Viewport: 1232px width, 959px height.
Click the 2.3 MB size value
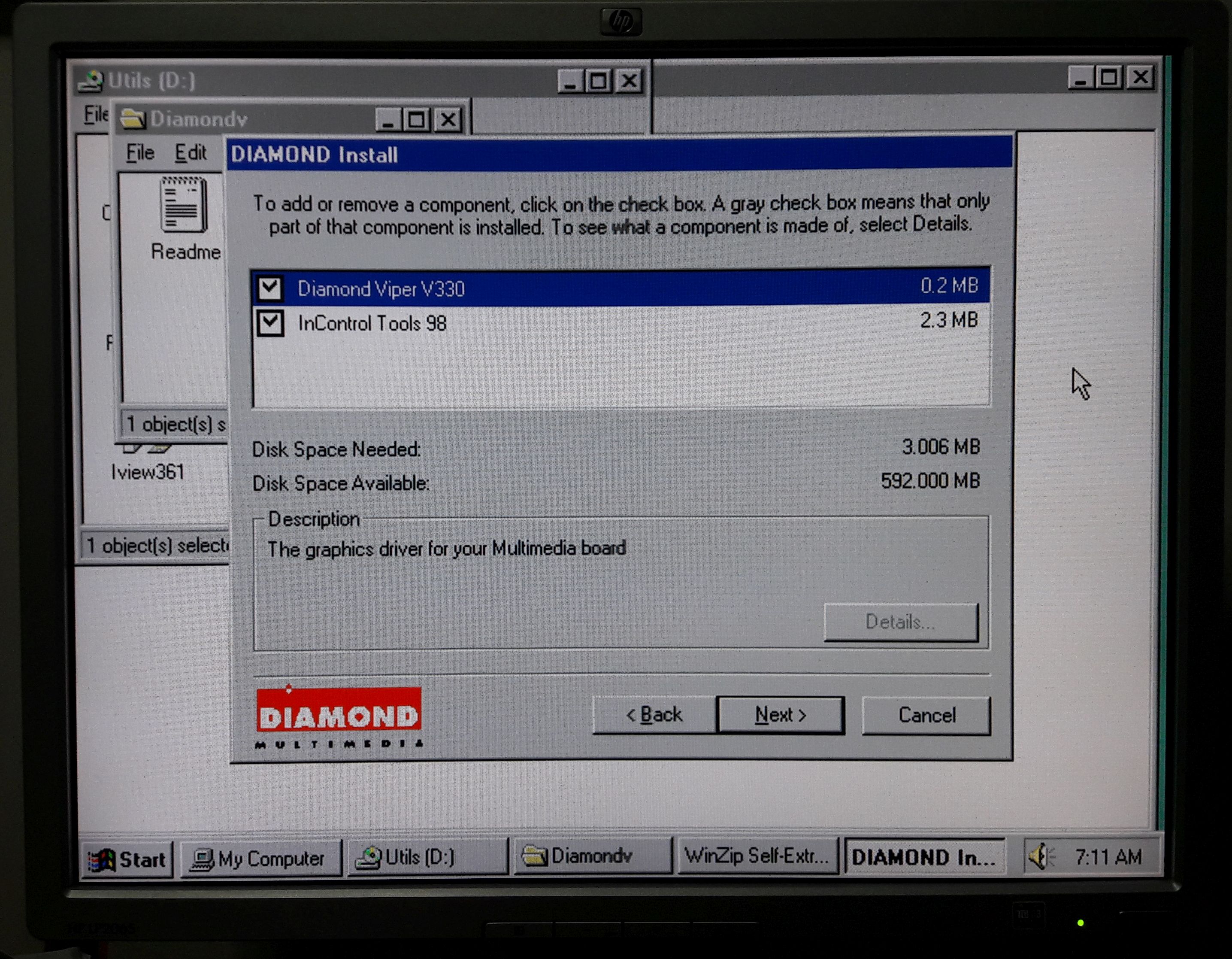[x=949, y=320]
